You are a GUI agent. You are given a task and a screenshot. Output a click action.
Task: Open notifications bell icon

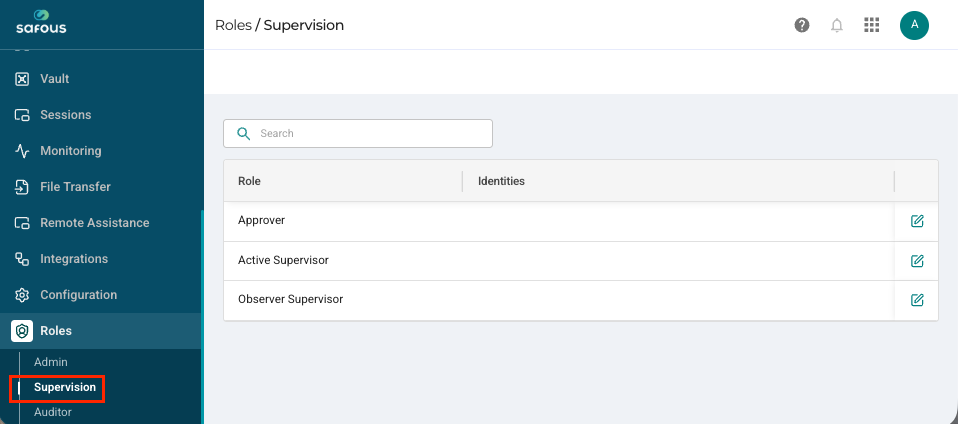[837, 25]
